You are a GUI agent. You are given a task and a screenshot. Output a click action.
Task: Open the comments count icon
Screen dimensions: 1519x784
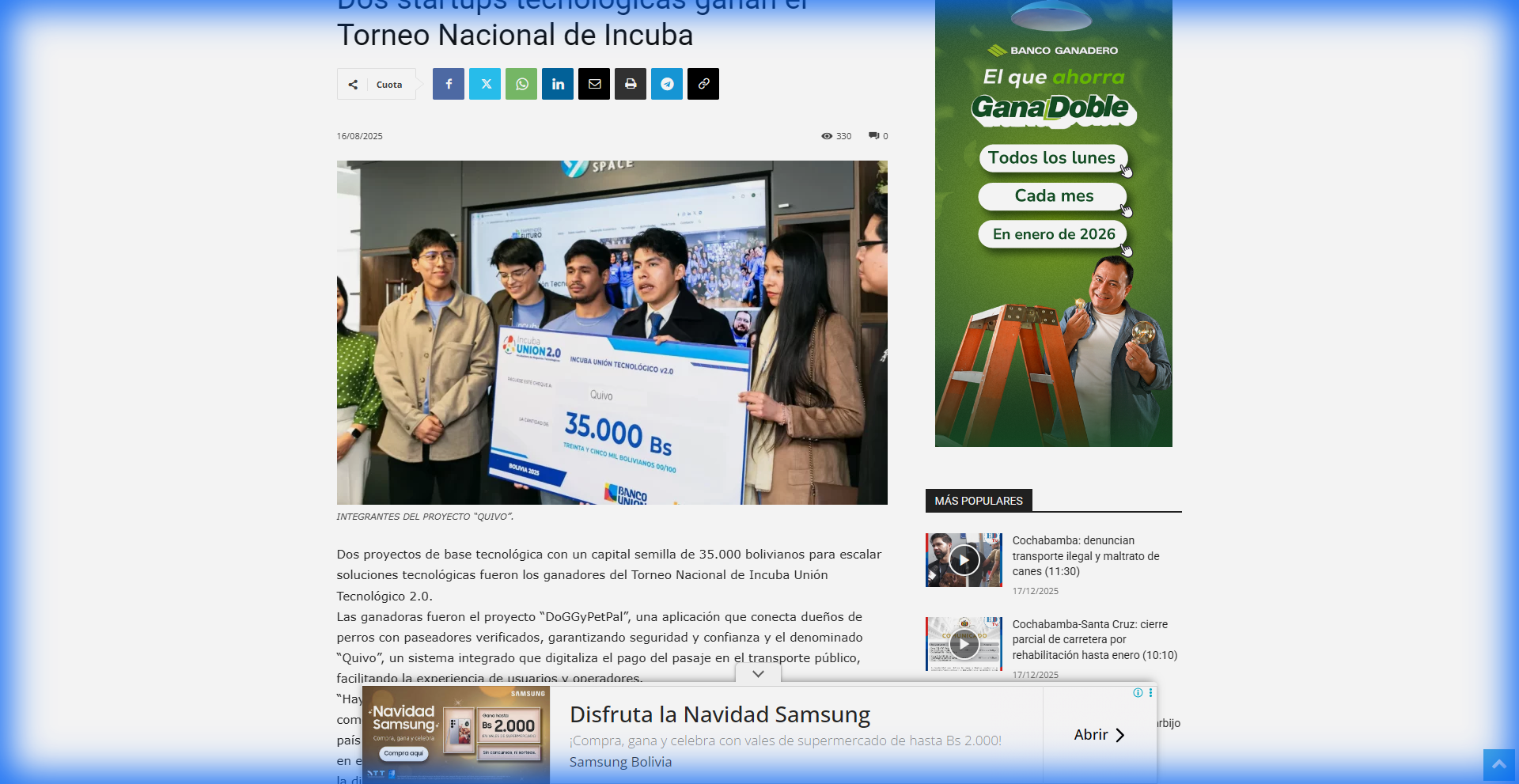[873, 136]
